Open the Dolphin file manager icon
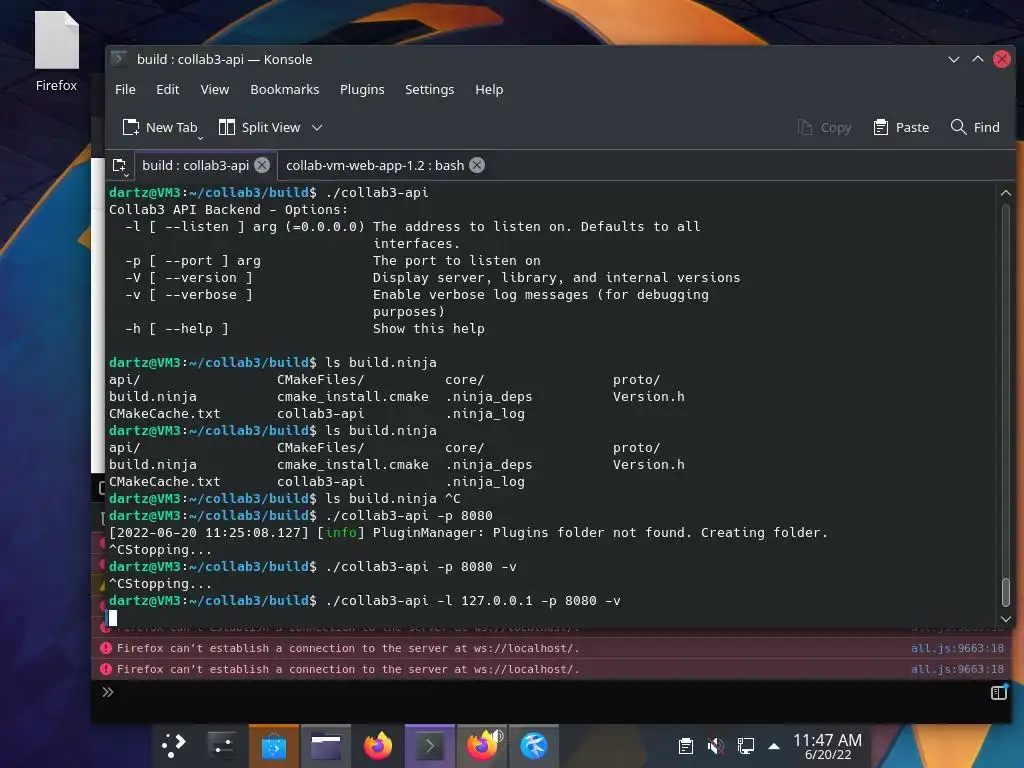The height and width of the screenshot is (768, 1024). pos(325,745)
